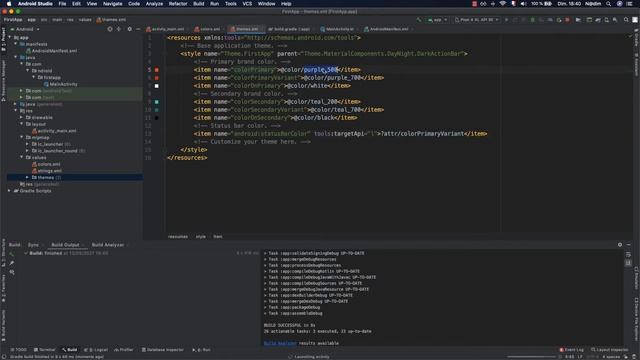640x360 pixels.
Task: Open the Navigate menu
Action: tap(113, 4)
